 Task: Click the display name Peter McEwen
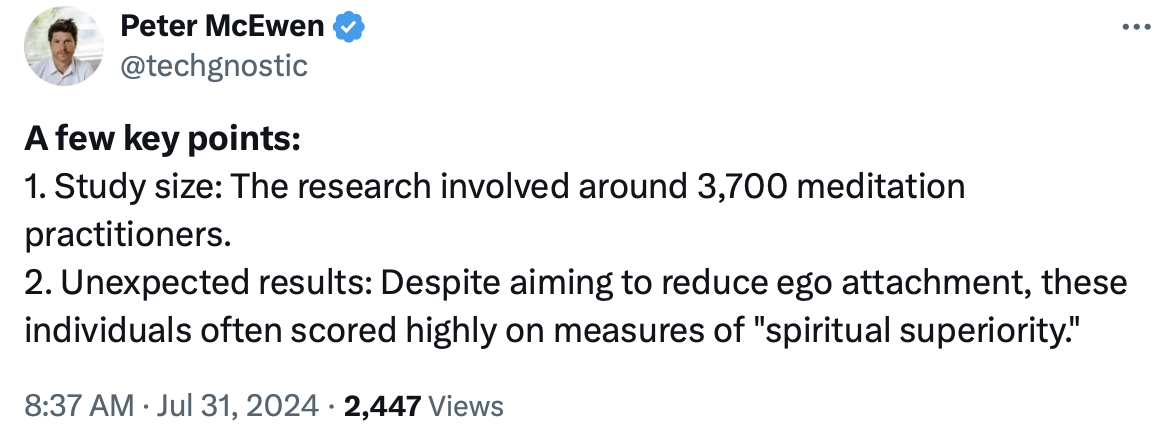point(222,27)
